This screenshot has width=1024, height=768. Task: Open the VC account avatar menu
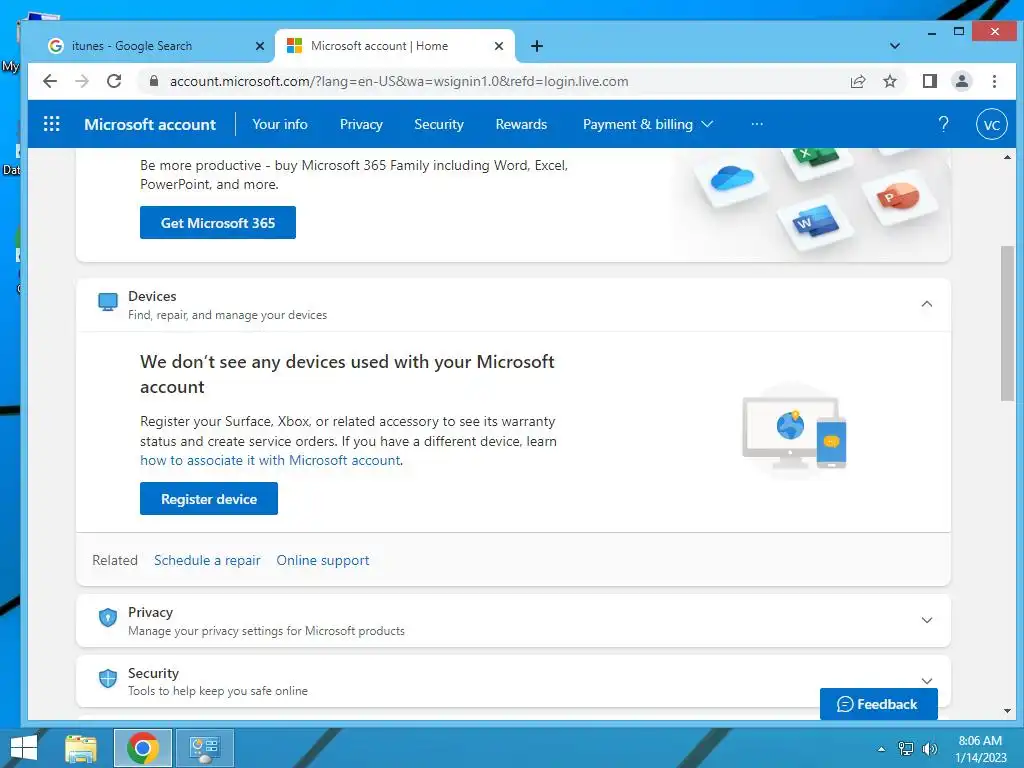coord(991,125)
